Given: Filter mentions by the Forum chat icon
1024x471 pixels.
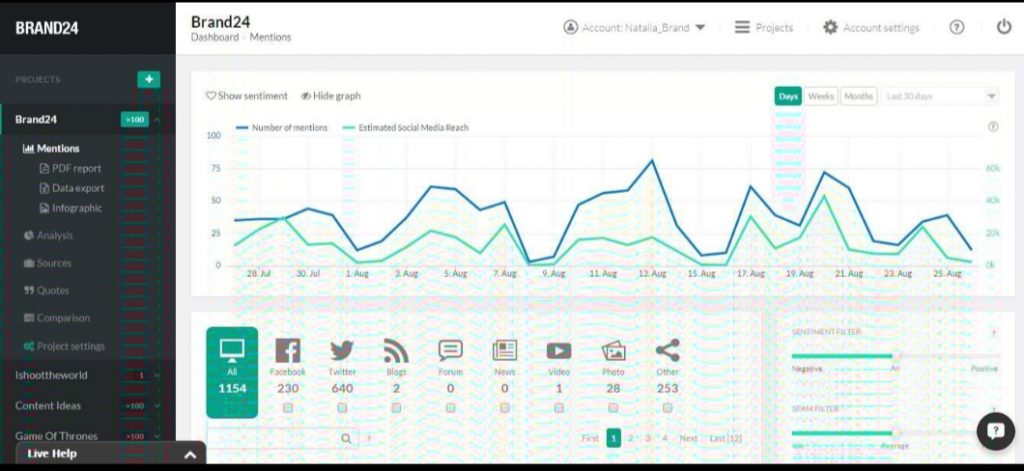Looking at the screenshot, I should 451,351.
